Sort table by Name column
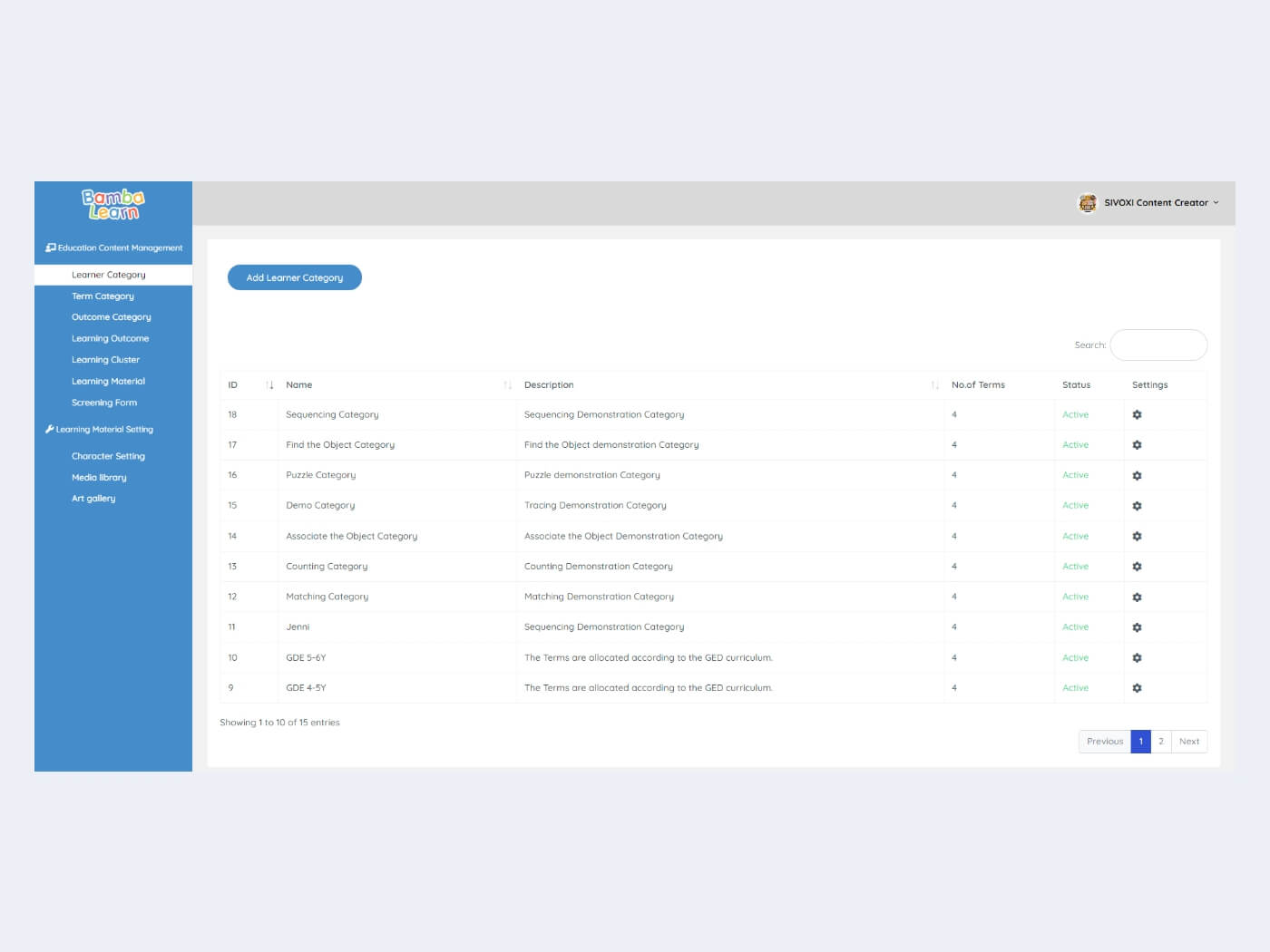 507,385
